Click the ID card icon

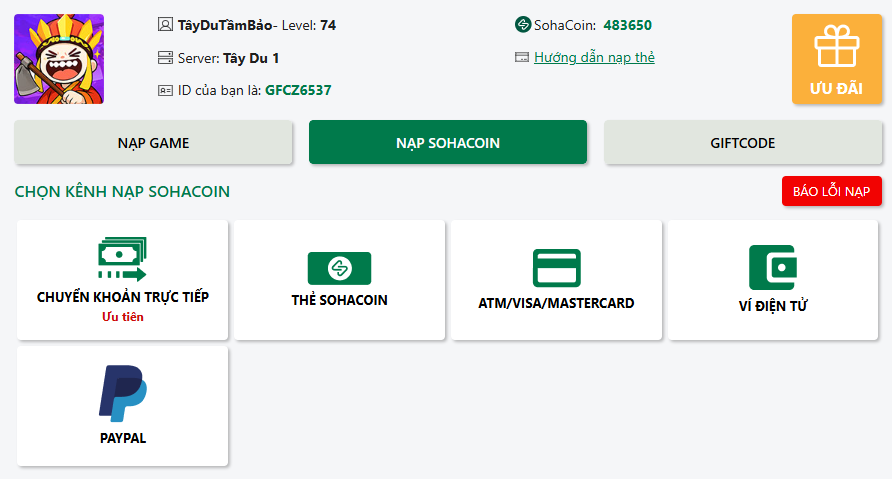tap(166, 90)
